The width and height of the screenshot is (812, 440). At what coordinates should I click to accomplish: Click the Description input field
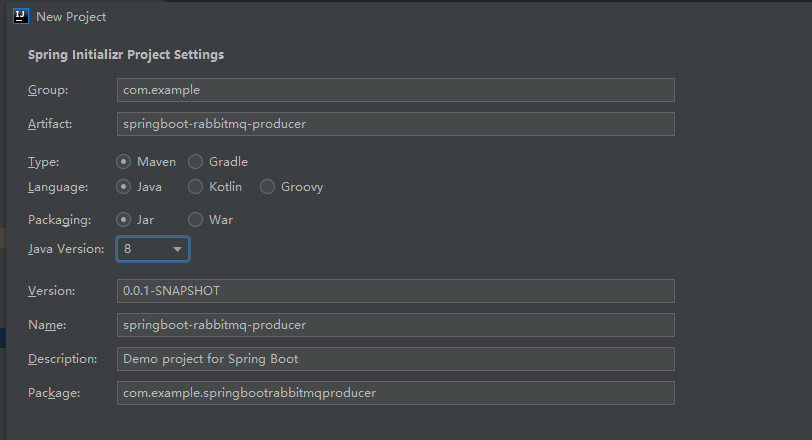[396, 359]
